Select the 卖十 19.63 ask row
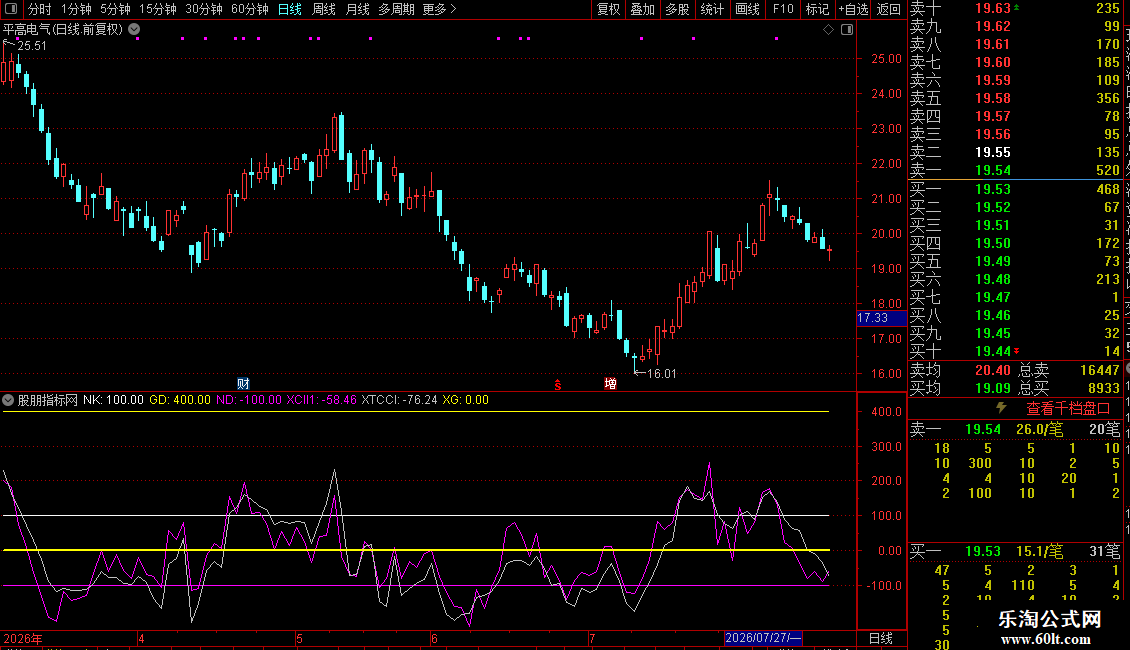 (1015, 9)
